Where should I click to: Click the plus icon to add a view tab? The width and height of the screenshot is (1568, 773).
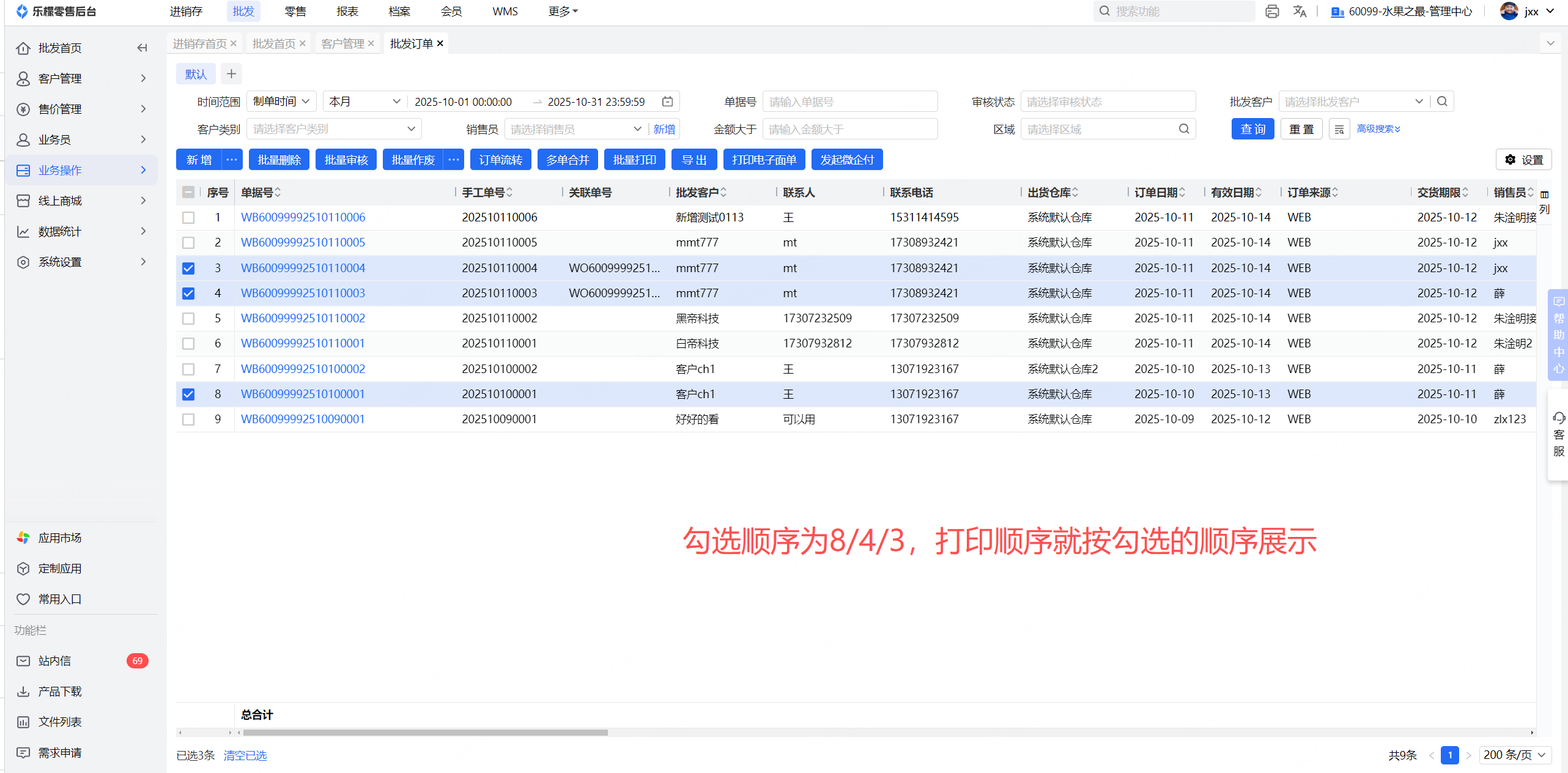click(231, 74)
